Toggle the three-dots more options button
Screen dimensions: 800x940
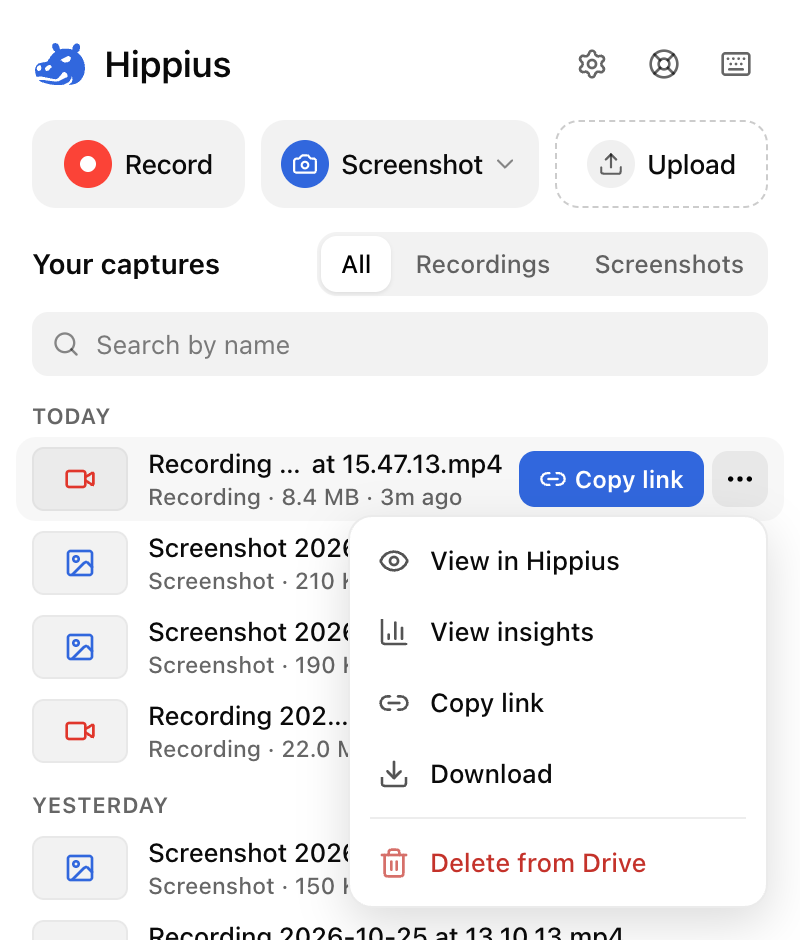[x=740, y=479]
